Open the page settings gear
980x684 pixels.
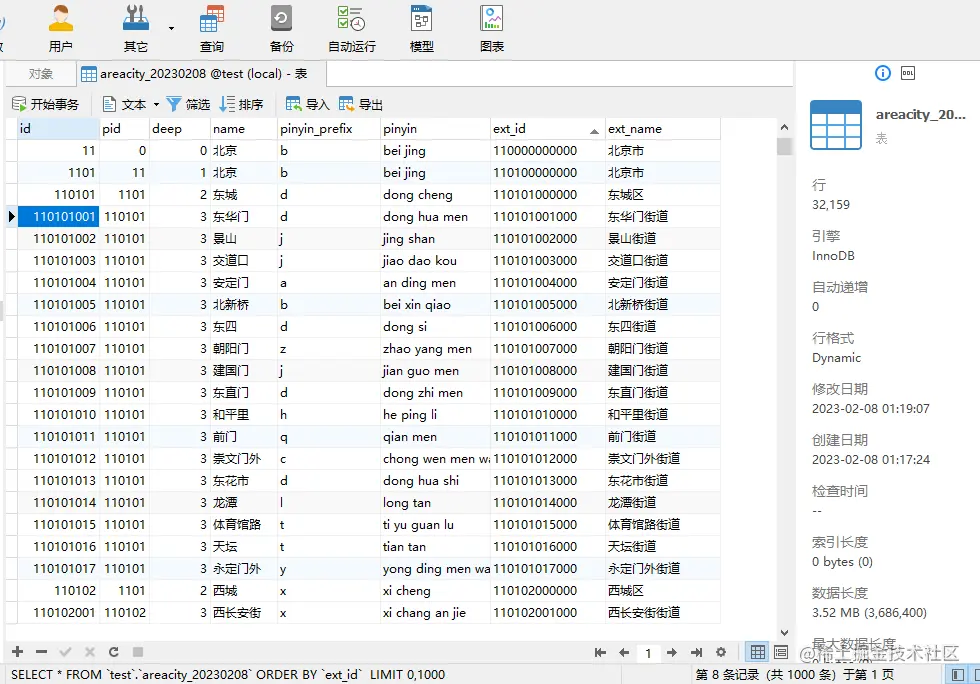[721, 653]
